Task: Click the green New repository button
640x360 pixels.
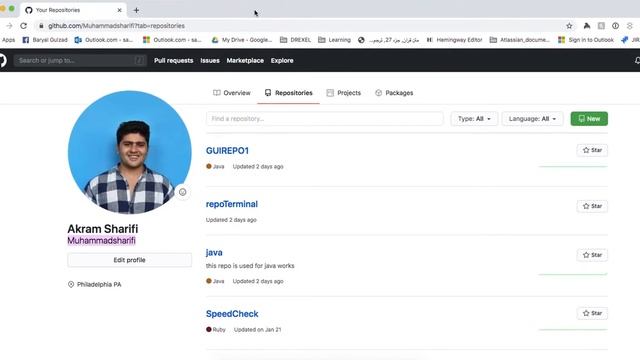Action: (589, 119)
